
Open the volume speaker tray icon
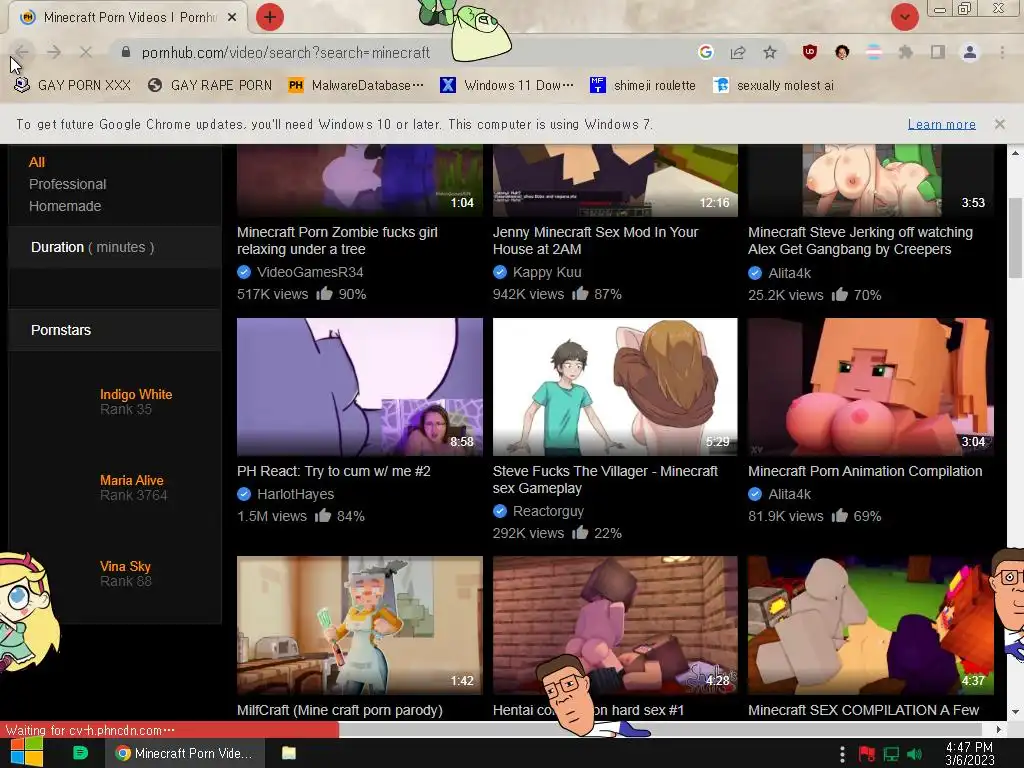914,754
